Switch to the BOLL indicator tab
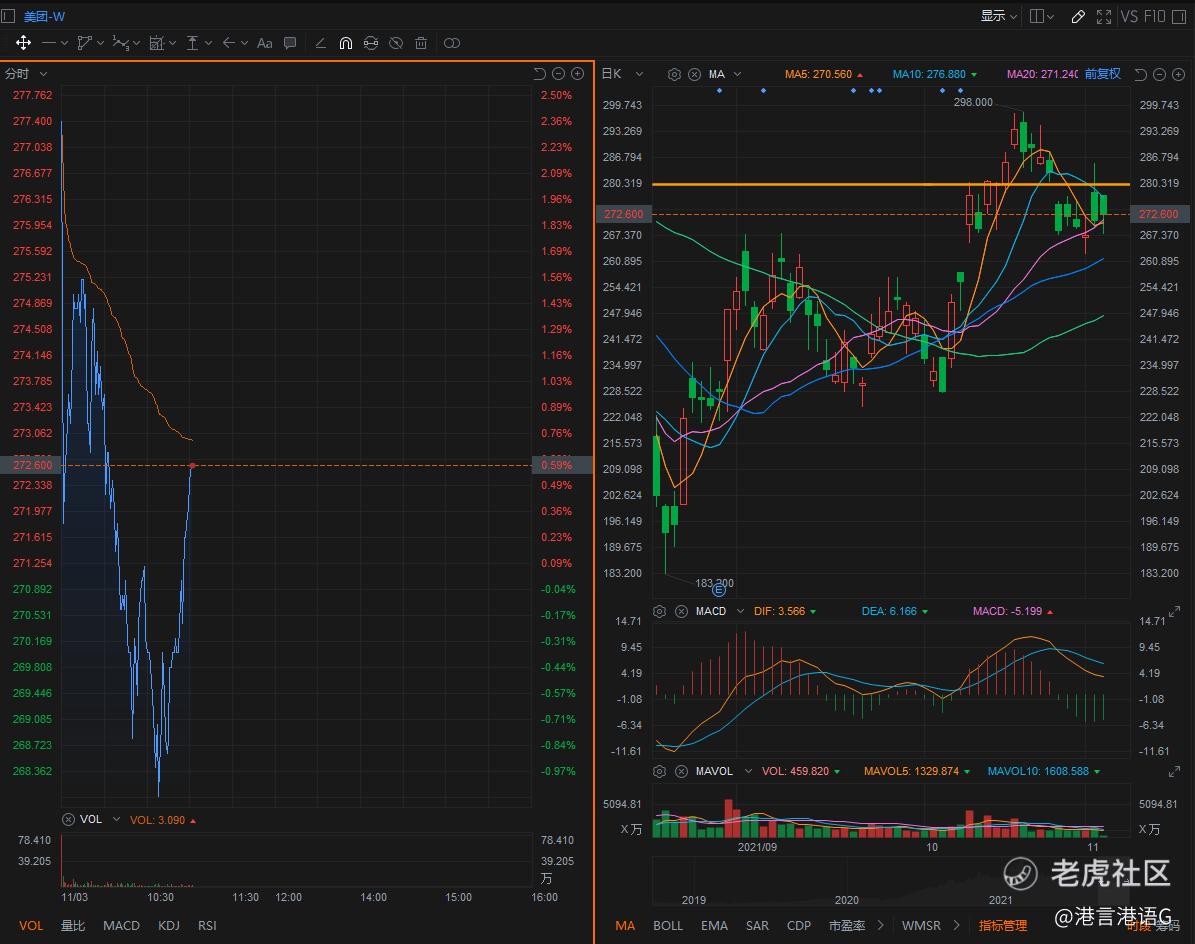The image size is (1195, 944). click(x=668, y=925)
